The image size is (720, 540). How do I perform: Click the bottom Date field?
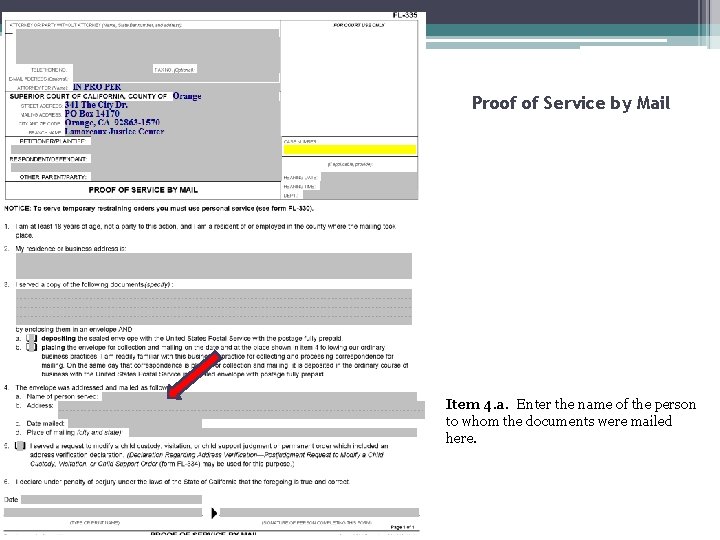coord(111,499)
